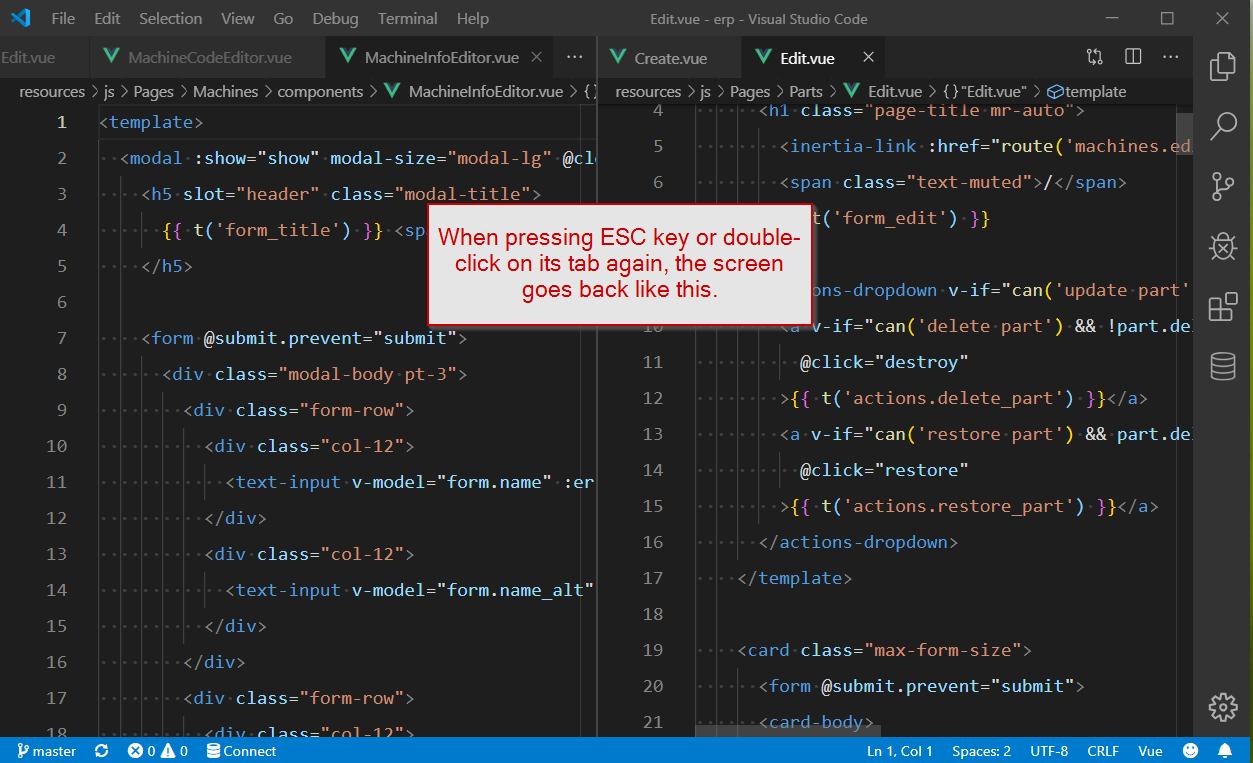The width and height of the screenshot is (1253, 763).
Task: Show hidden tabs with the overflow ellipsis
Action: tap(574, 57)
